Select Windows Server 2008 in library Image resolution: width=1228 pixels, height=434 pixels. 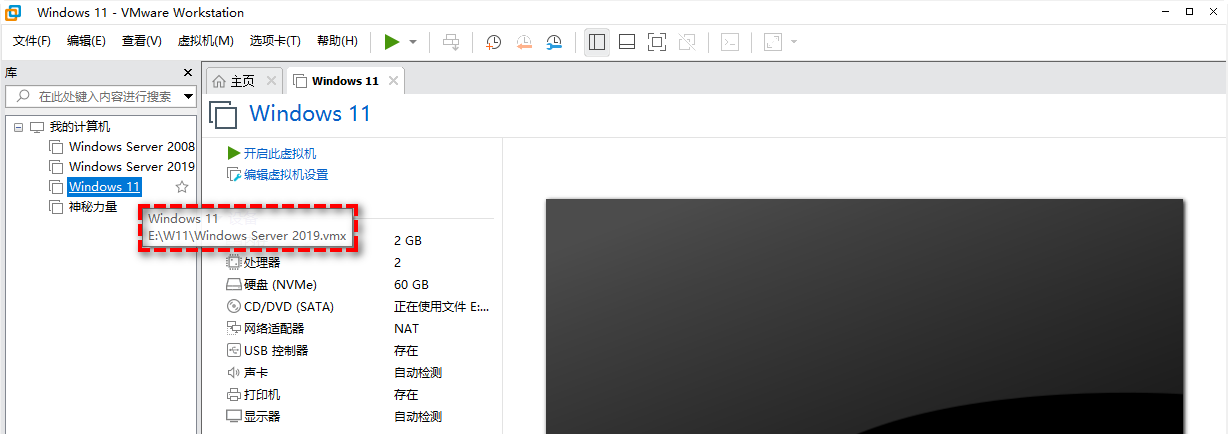130,146
